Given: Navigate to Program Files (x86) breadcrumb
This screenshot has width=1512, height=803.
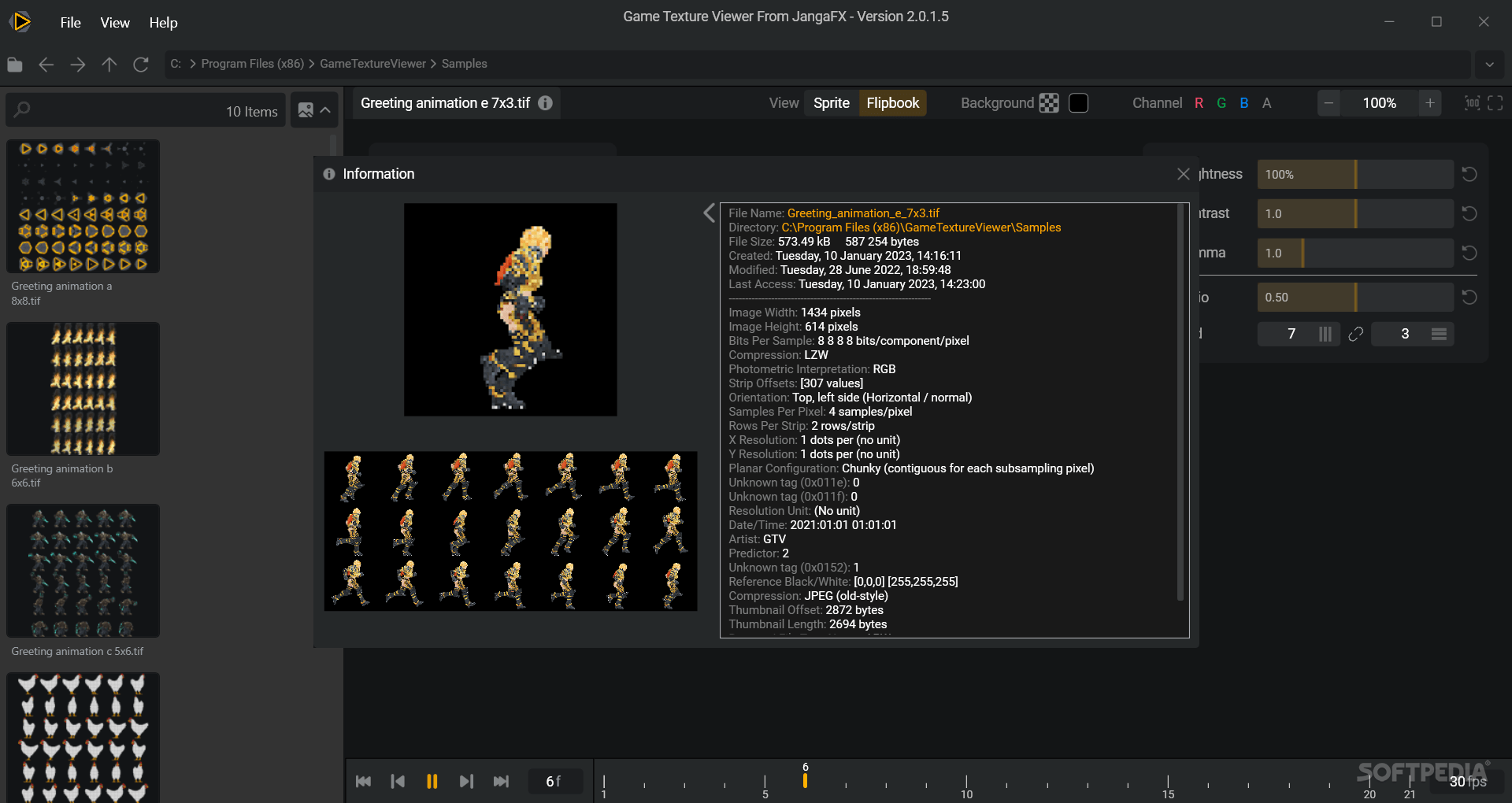Looking at the screenshot, I should tap(252, 64).
